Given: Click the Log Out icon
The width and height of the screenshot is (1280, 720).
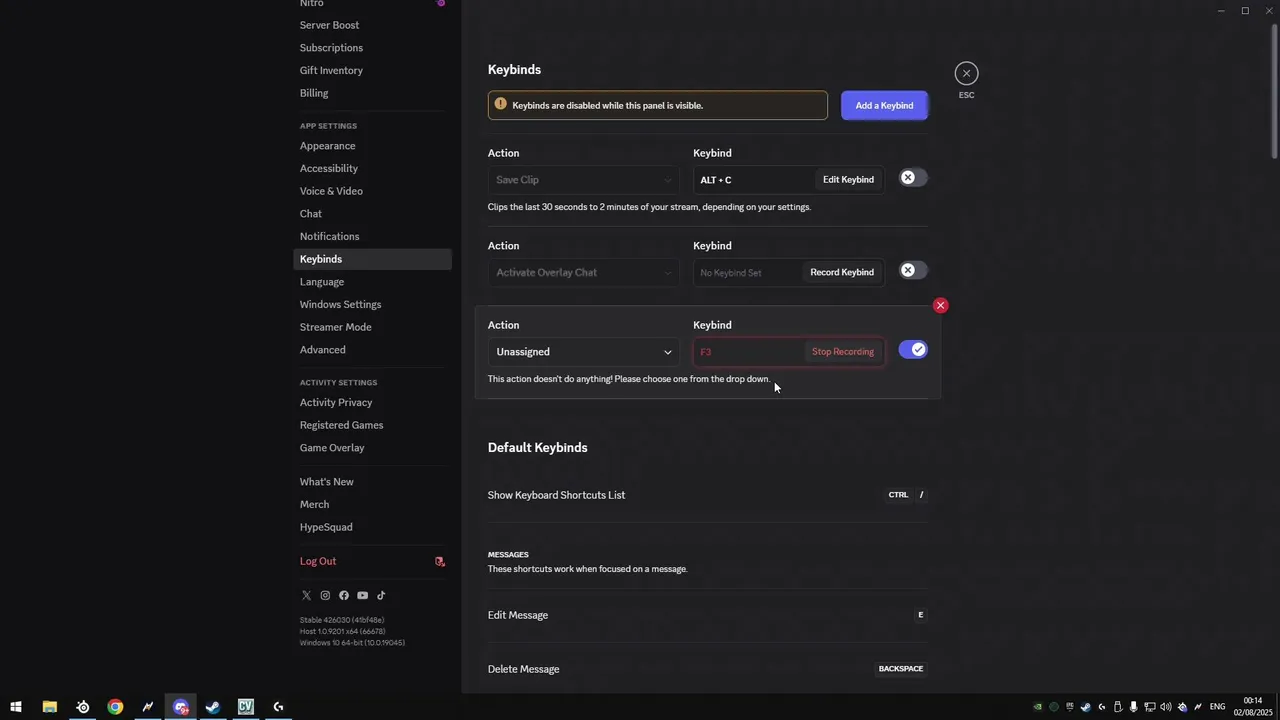Looking at the screenshot, I should (x=439, y=562).
